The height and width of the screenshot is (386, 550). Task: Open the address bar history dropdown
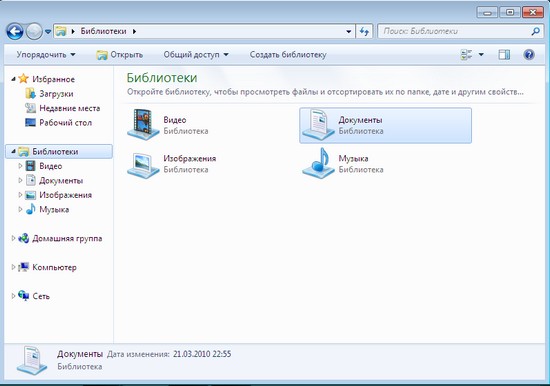click(348, 32)
